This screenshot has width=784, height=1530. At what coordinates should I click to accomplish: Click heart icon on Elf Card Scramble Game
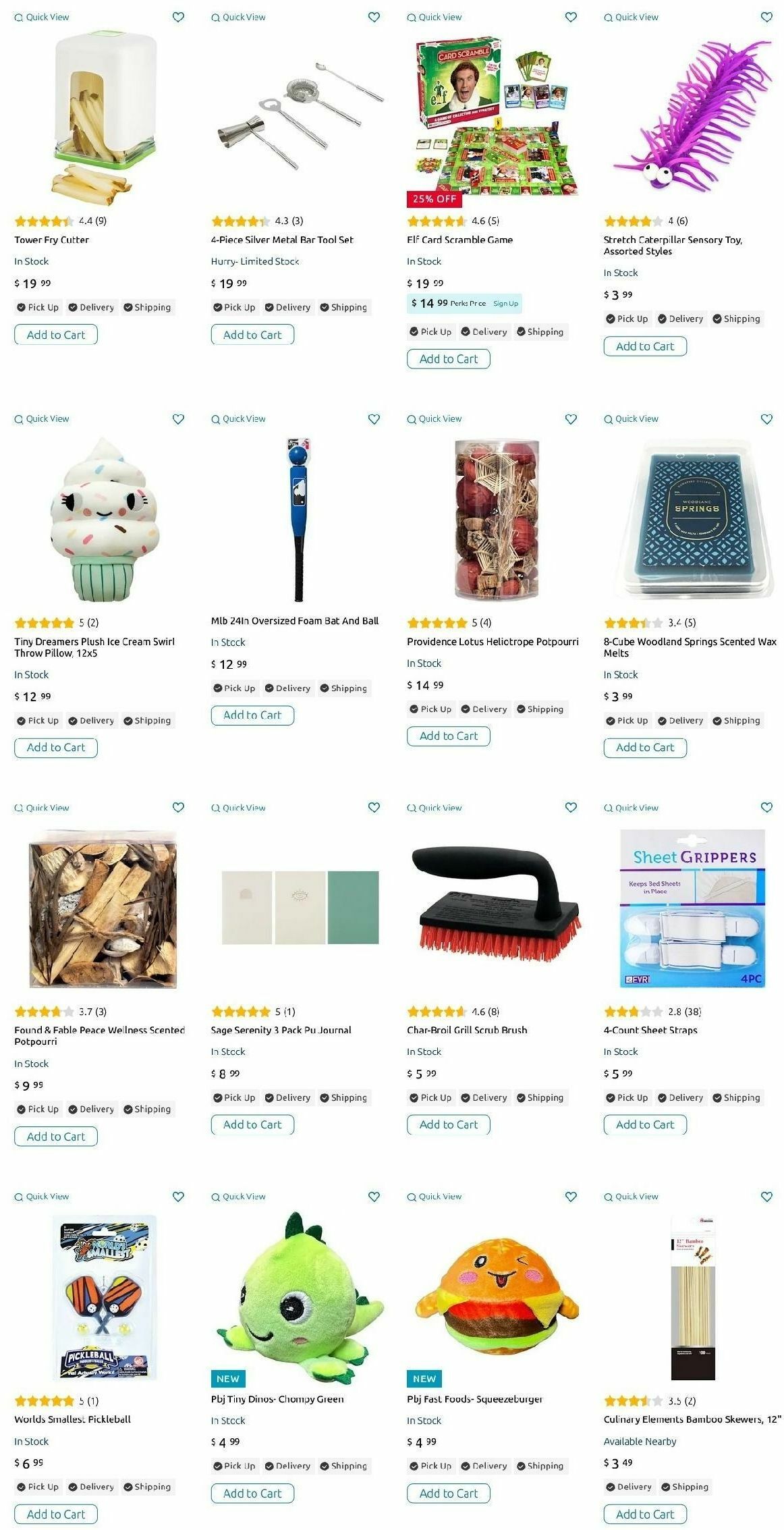[571, 17]
